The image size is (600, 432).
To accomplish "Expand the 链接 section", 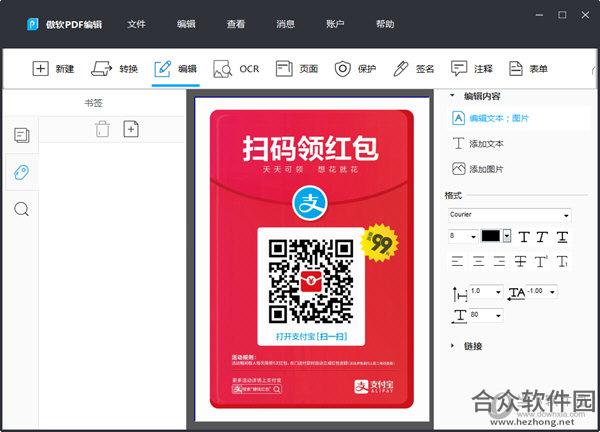I will click(453, 346).
